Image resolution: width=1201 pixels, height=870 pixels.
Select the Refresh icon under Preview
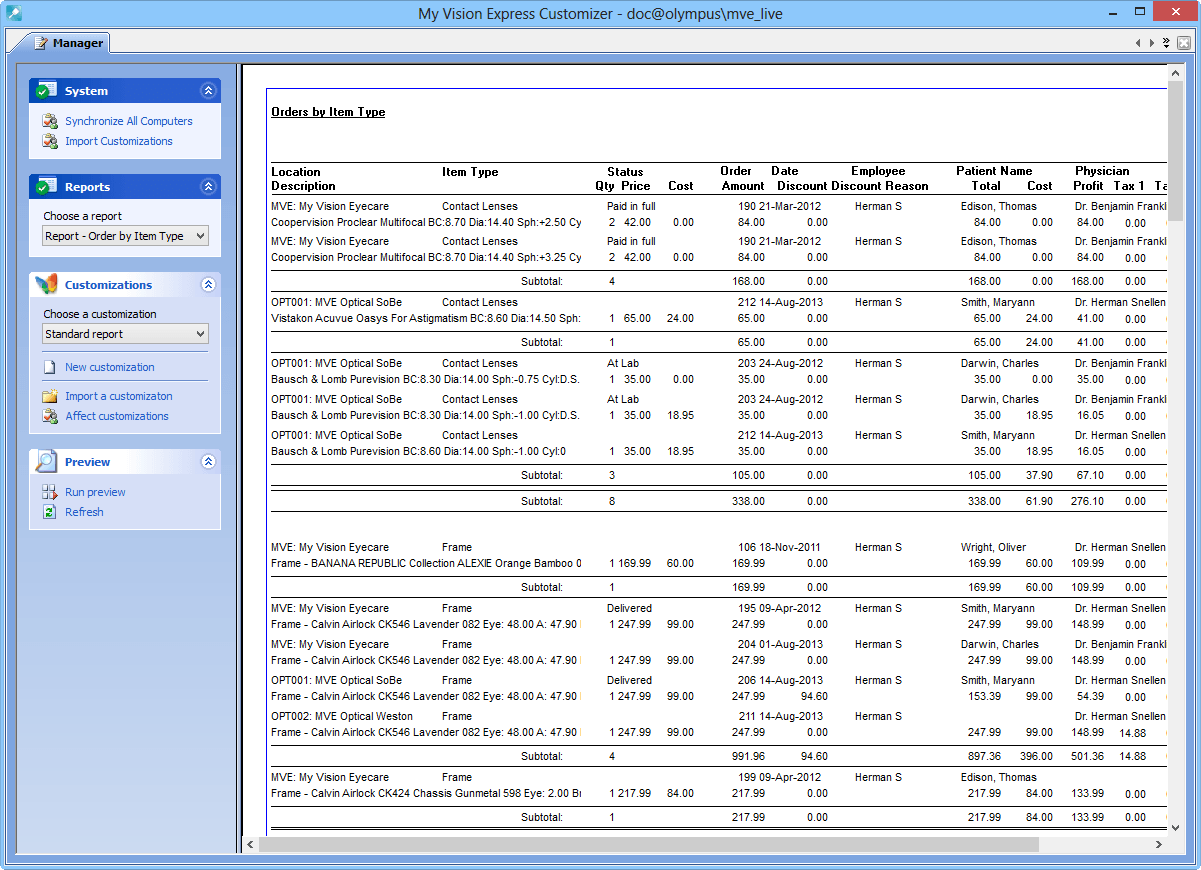tap(47, 512)
